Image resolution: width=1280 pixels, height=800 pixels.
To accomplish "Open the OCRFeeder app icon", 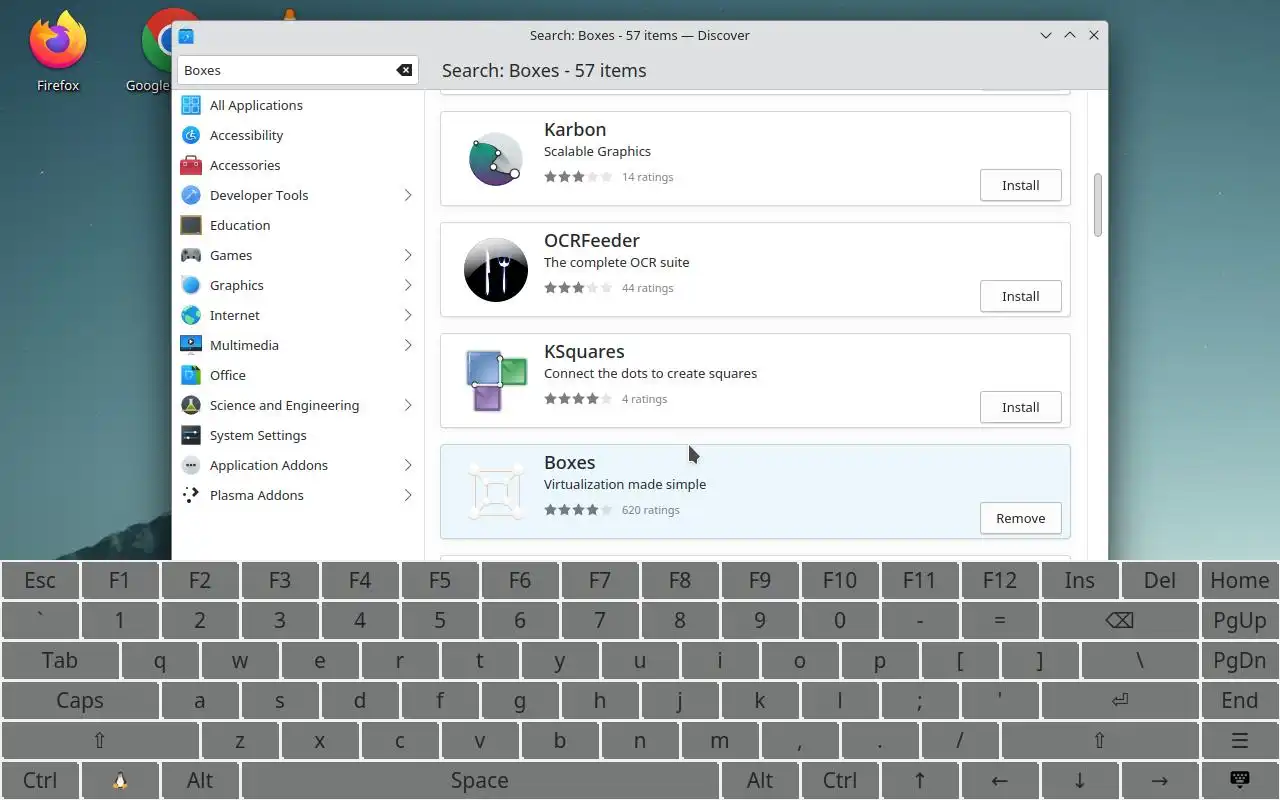I will [x=496, y=270].
